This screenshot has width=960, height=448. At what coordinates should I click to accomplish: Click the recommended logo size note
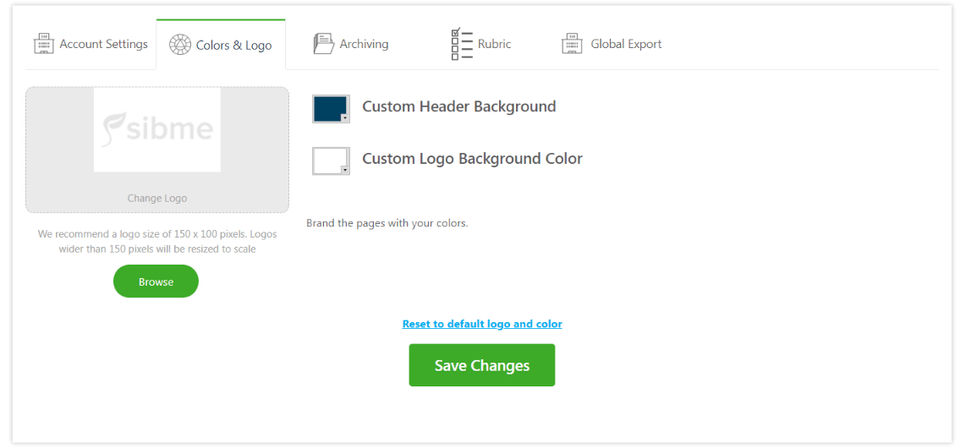pos(157,242)
